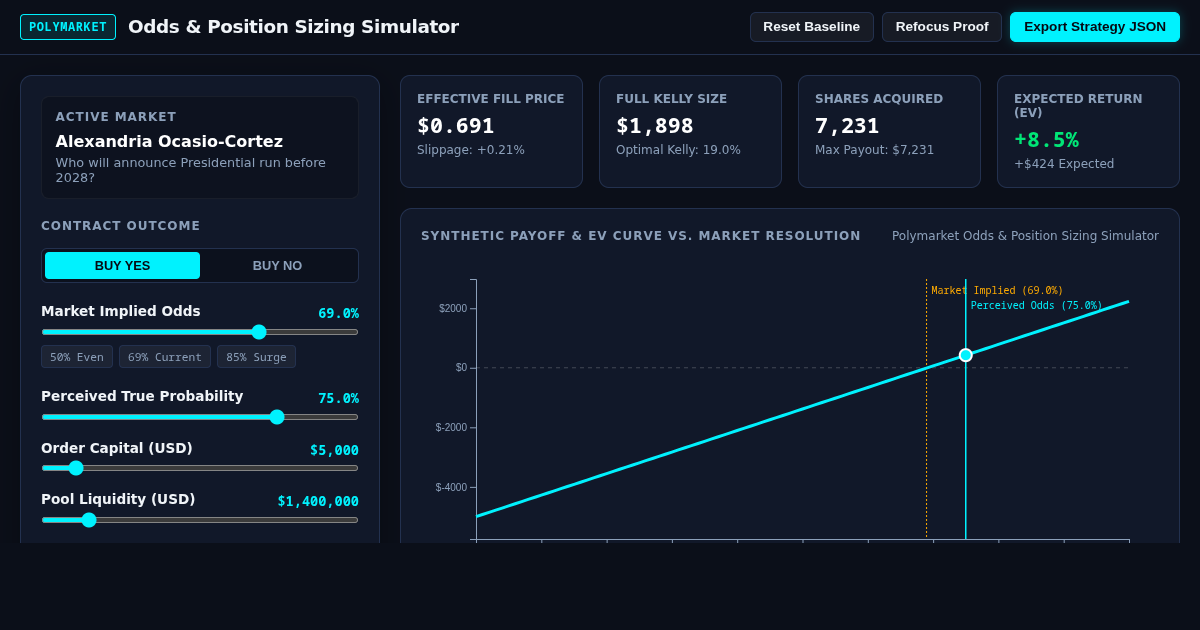
Task: Click the POLYMARKET logo badge
Action: pos(68,27)
